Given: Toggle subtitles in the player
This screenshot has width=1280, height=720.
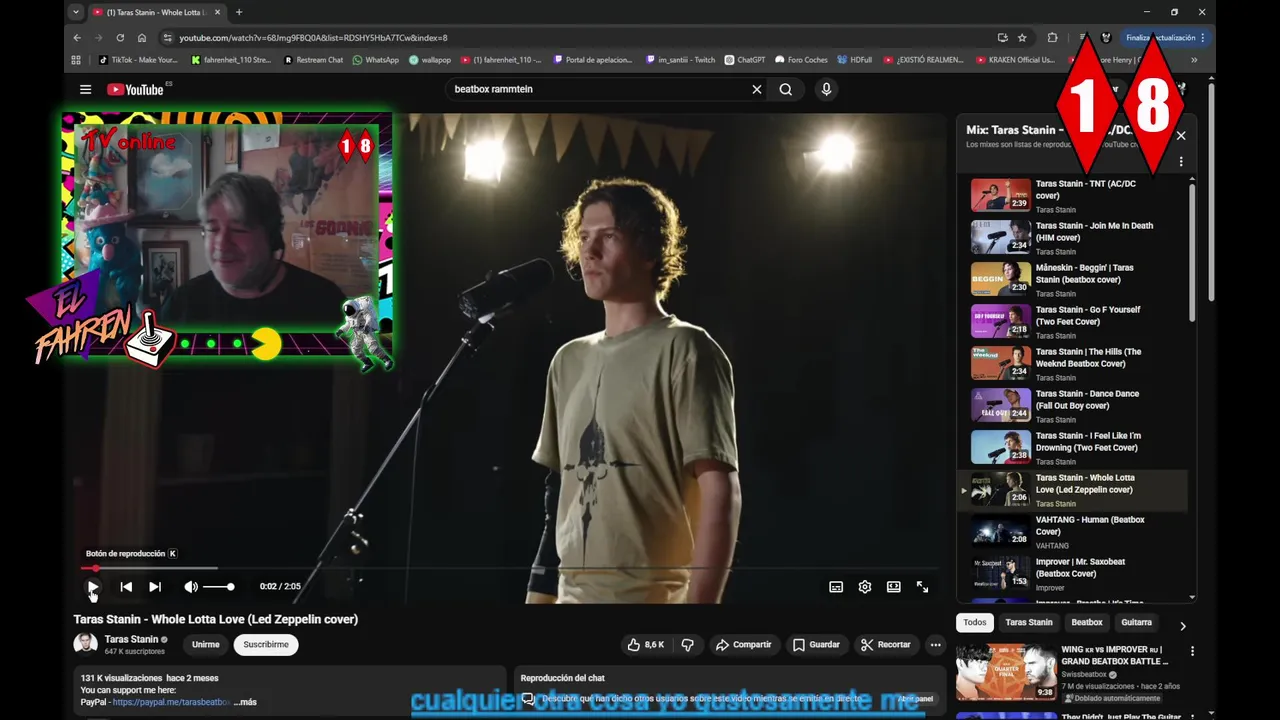Looking at the screenshot, I should (x=836, y=587).
